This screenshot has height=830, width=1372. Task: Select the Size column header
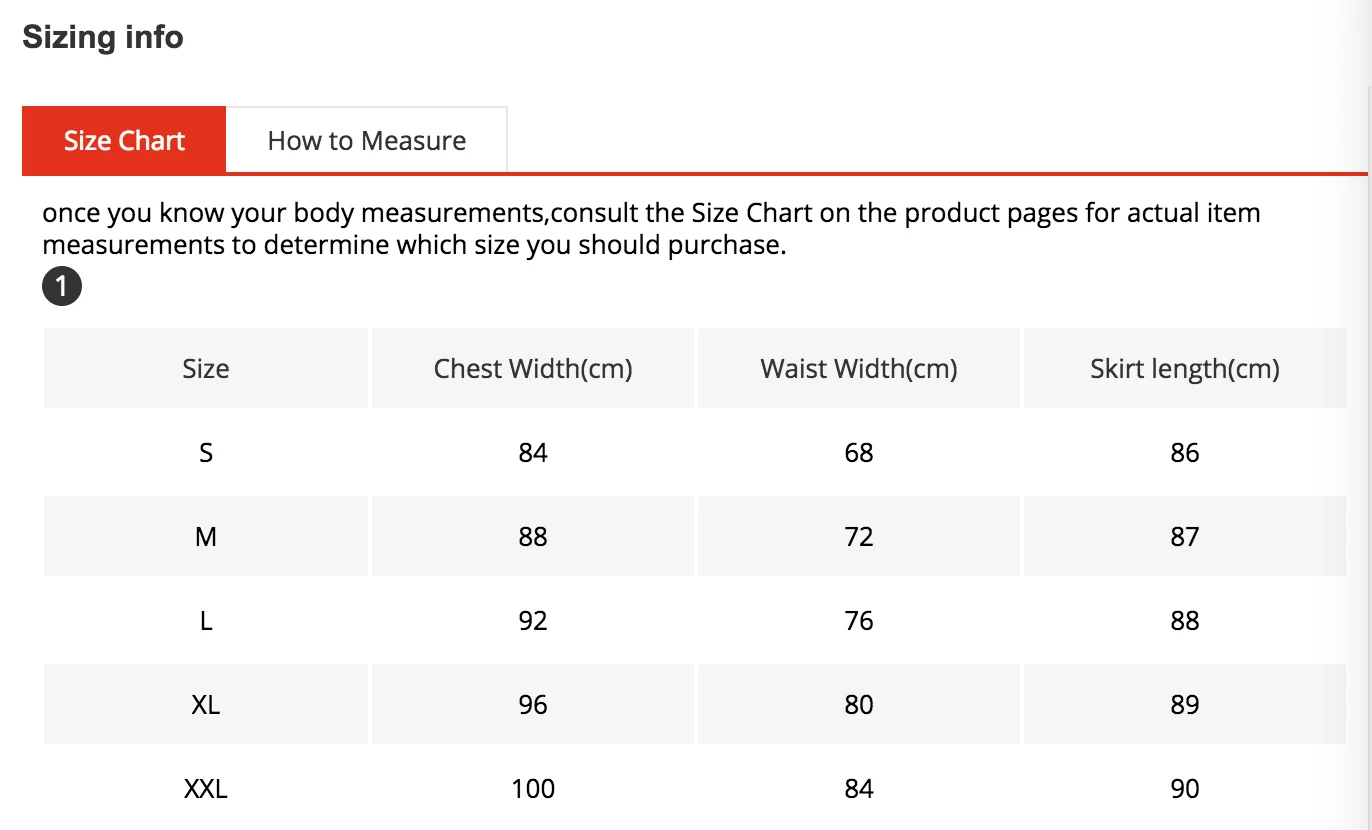click(206, 368)
